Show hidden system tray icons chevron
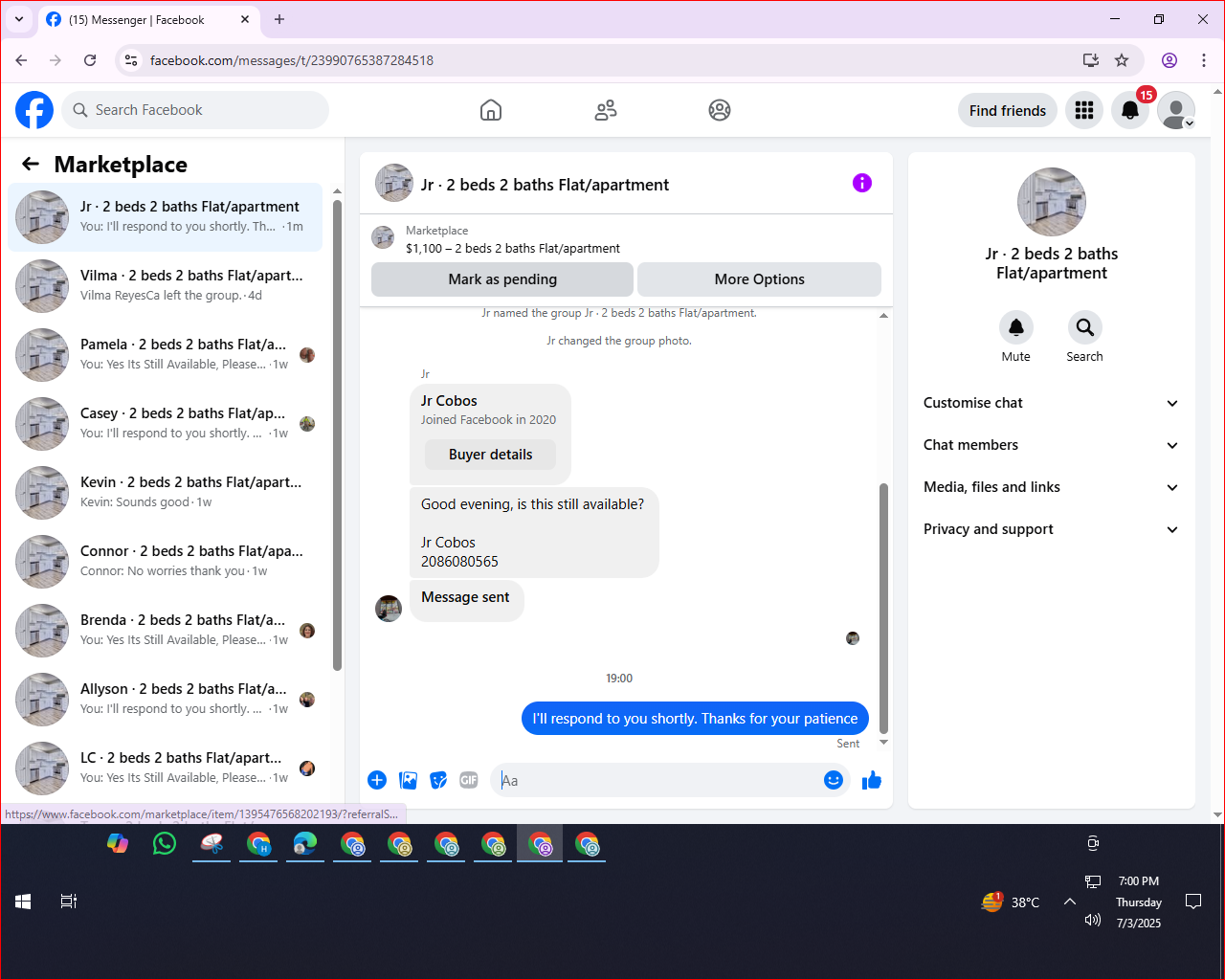Screen dimensions: 1225x980 coord(1070,902)
